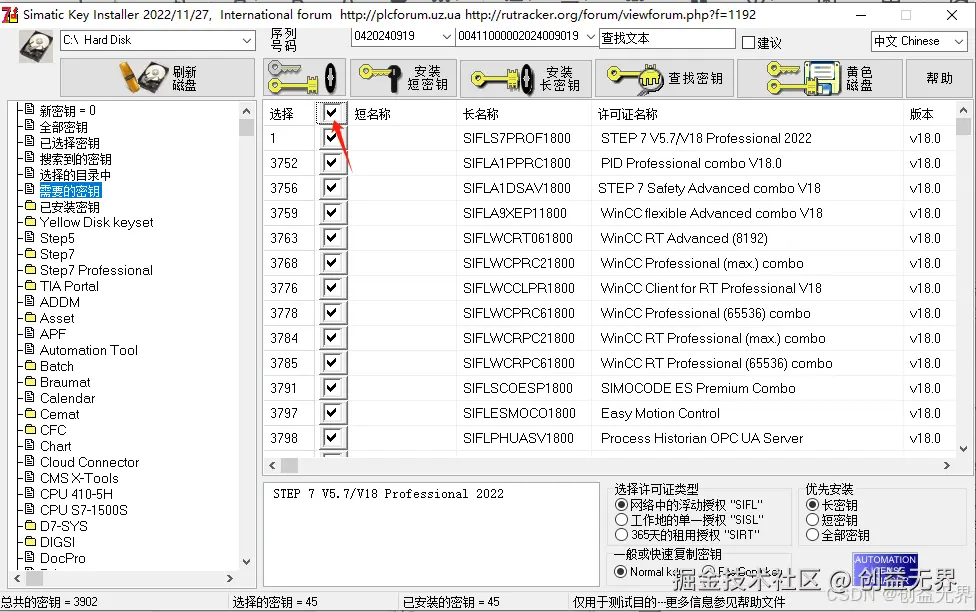
Task: Click the document icon next to Step5
Action: pyautogui.click(x=30, y=237)
